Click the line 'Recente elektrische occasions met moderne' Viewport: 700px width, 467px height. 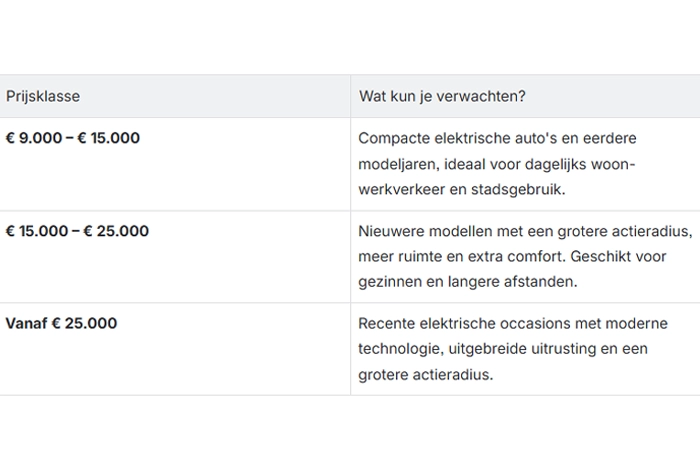click(513, 323)
